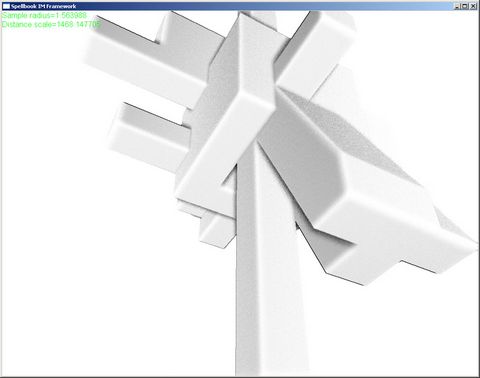Click the Spellbook IM Framework window icon
This screenshot has height=378, width=480.
[x=6, y=6]
